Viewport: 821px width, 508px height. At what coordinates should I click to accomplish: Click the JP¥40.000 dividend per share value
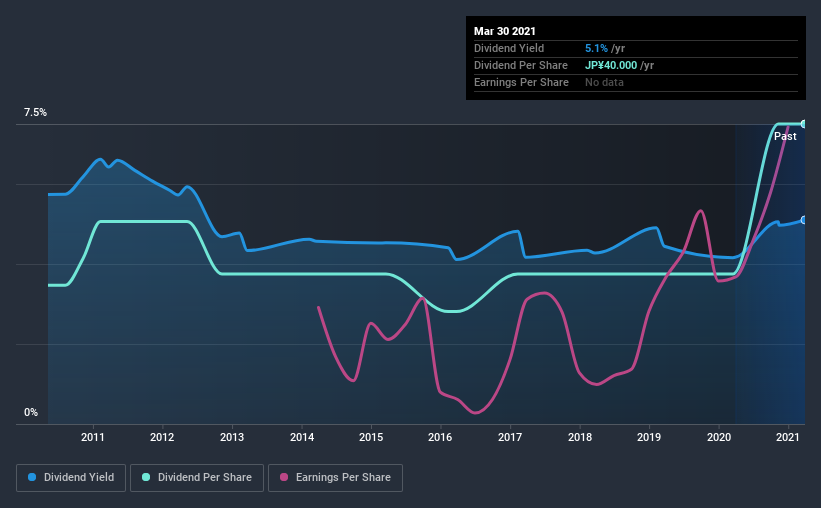click(x=611, y=65)
